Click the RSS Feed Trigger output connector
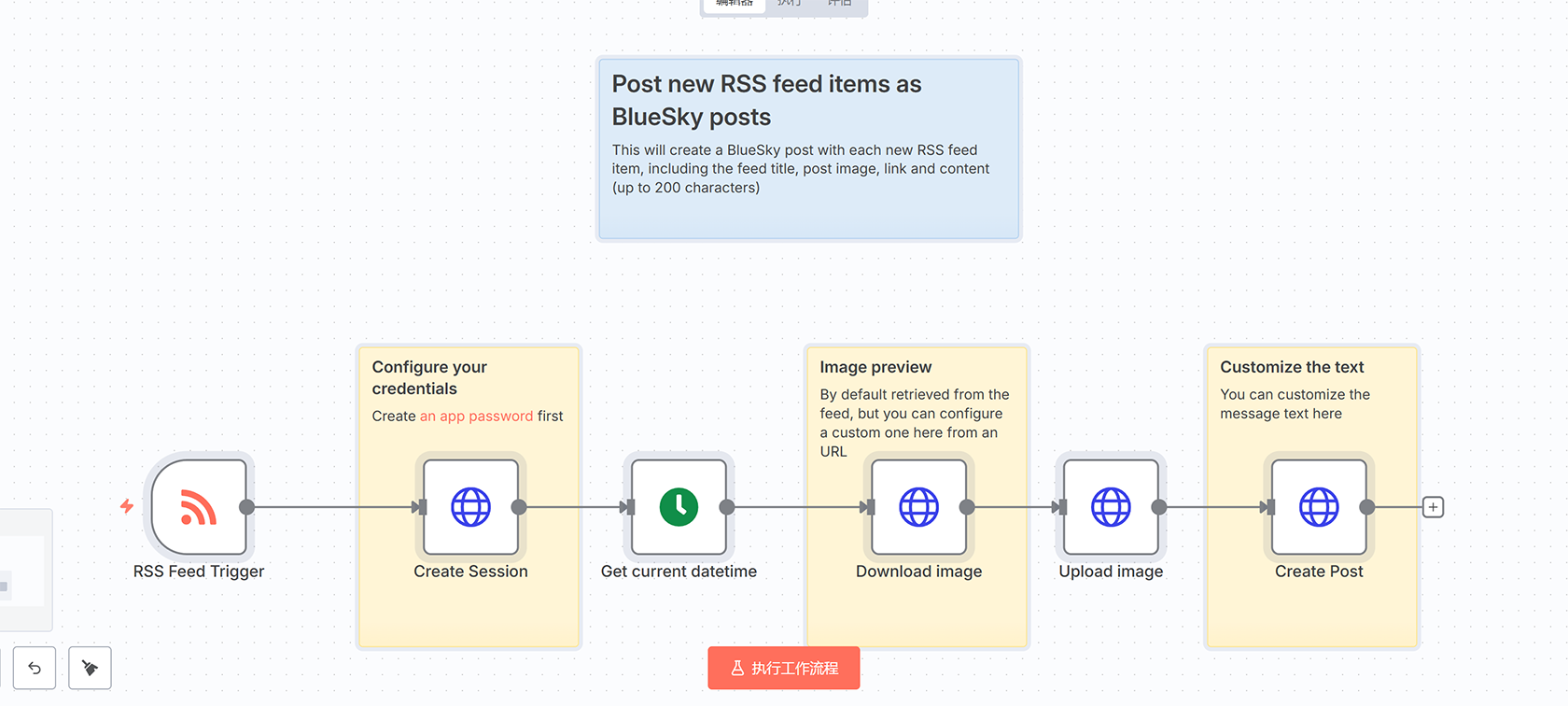The height and width of the screenshot is (706, 1568). coord(247,507)
